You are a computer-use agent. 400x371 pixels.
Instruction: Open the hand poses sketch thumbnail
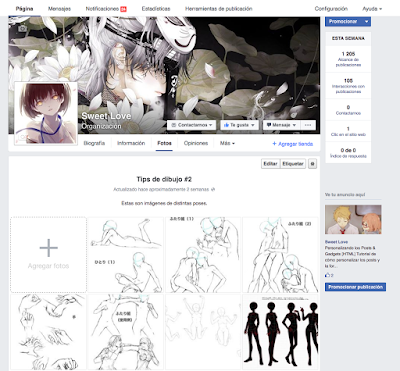49,332
